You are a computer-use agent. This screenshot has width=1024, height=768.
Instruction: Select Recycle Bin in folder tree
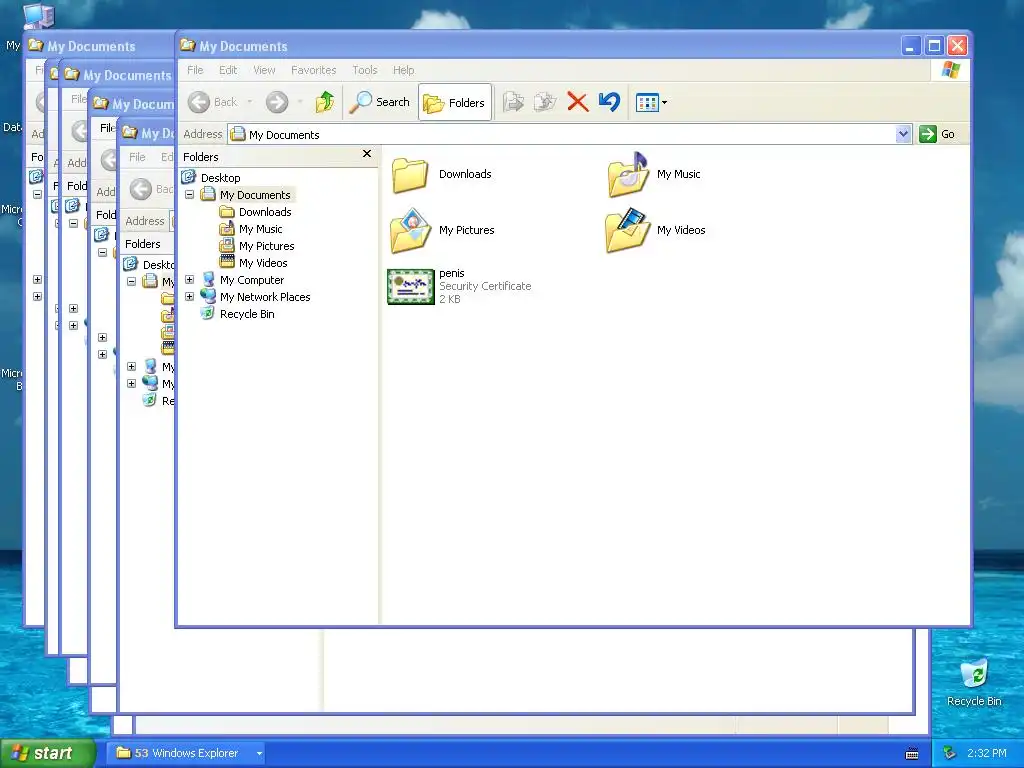click(247, 313)
